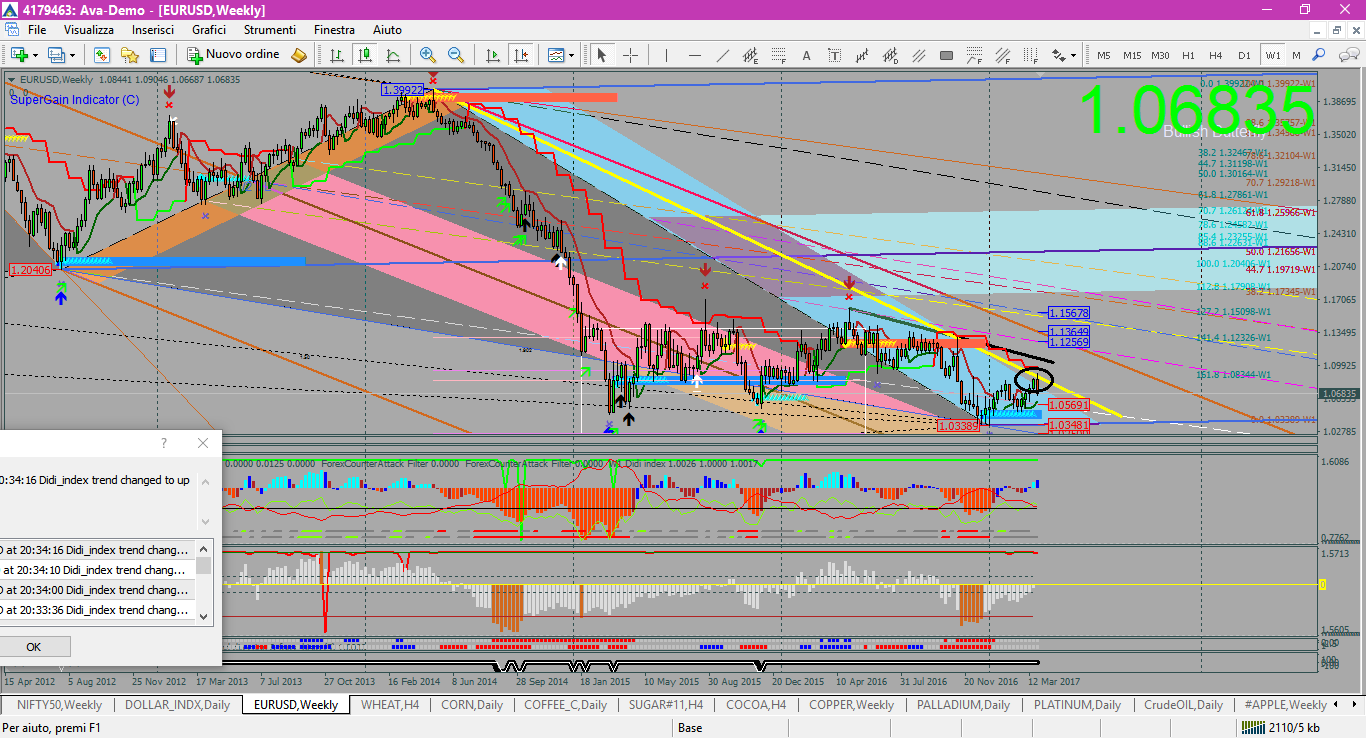Switch chart to candlesticks

tap(365, 55)
